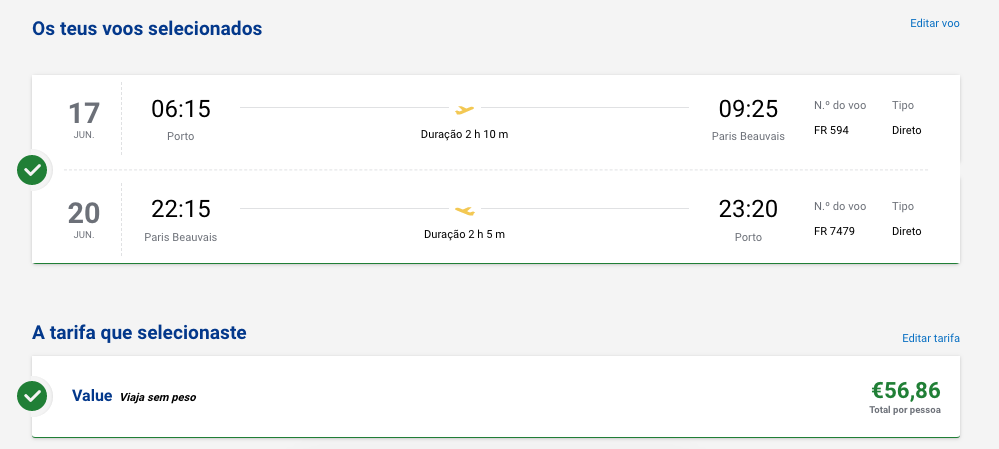This screenshot has width=999, height=449.
Task: Select the 20 JUN. return date
Action: point(83,220)
